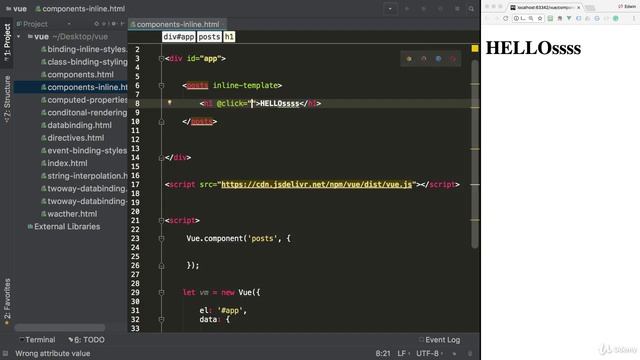
Task: Open wacther.html in project tree
Action: [69, 214]
